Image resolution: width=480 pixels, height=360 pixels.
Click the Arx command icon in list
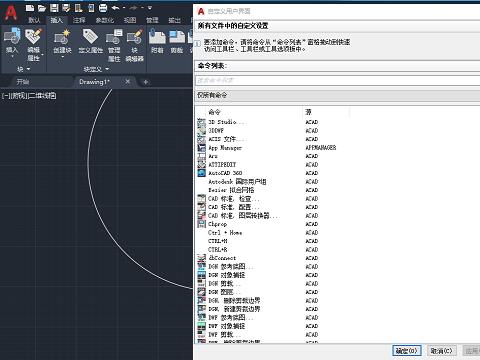tap(201, 156)
